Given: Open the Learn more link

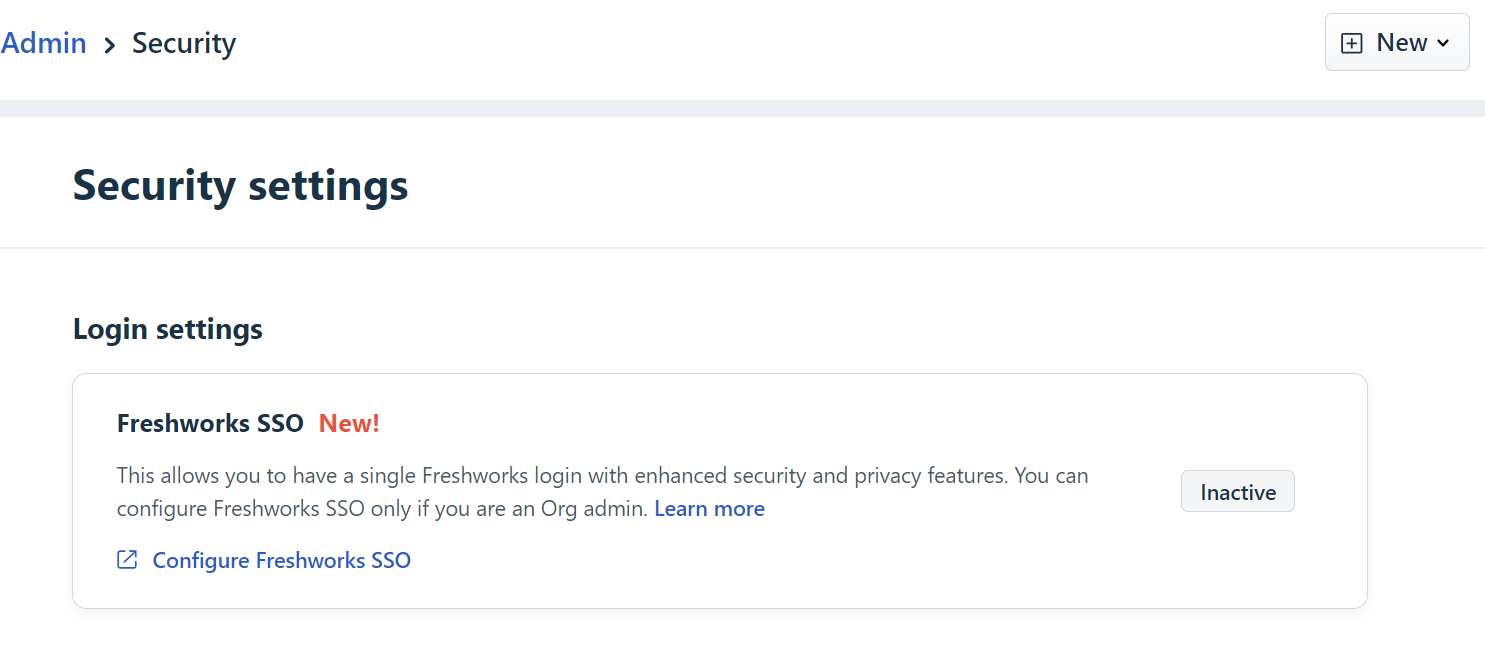Looking at the screenshot, I should (709, 509).
